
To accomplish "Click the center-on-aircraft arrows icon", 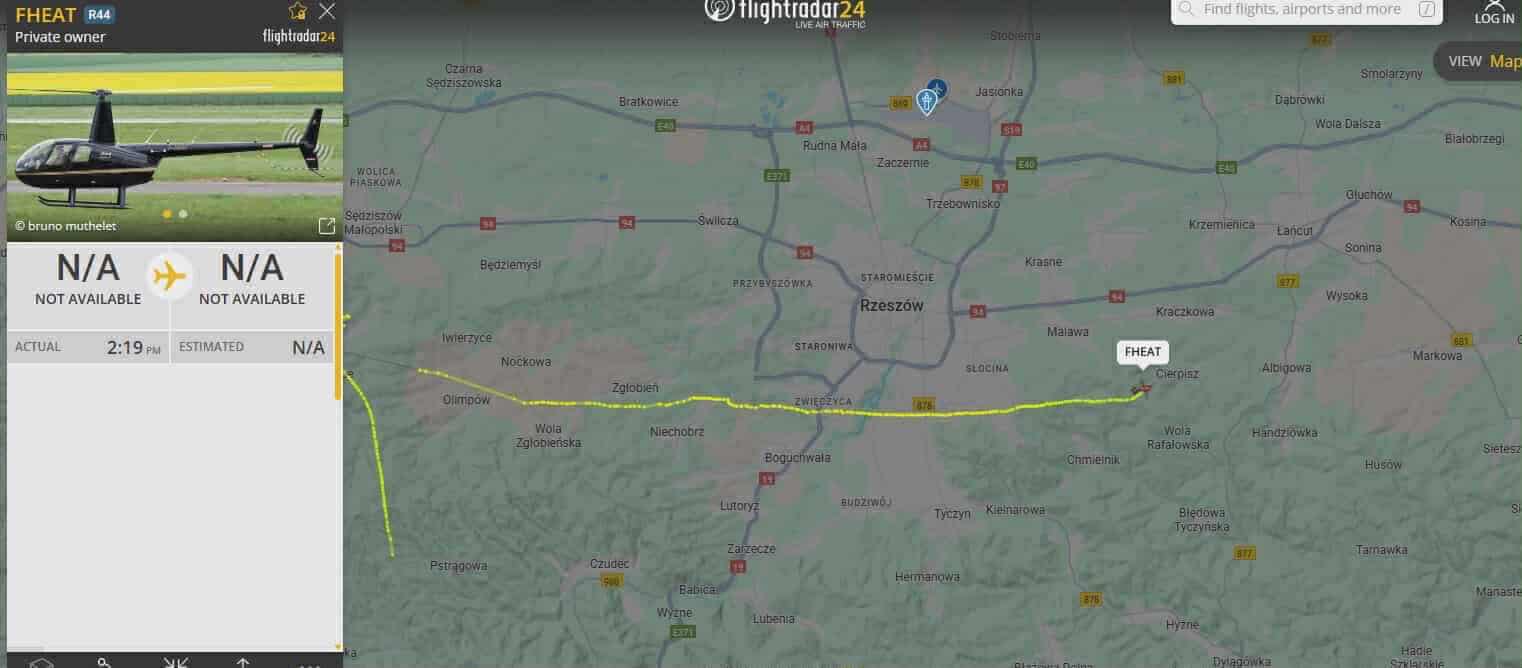I will point(176,662).
